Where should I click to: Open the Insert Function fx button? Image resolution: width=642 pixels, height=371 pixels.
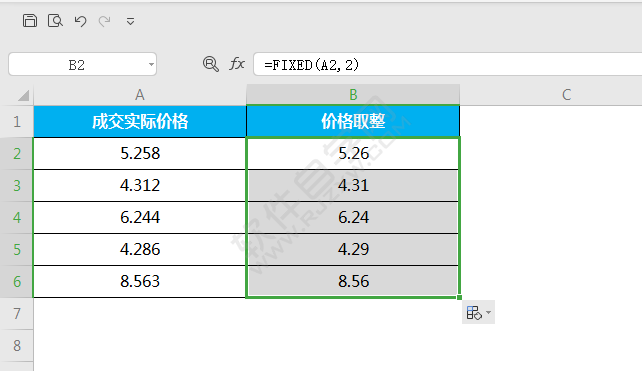pos(237,64)
